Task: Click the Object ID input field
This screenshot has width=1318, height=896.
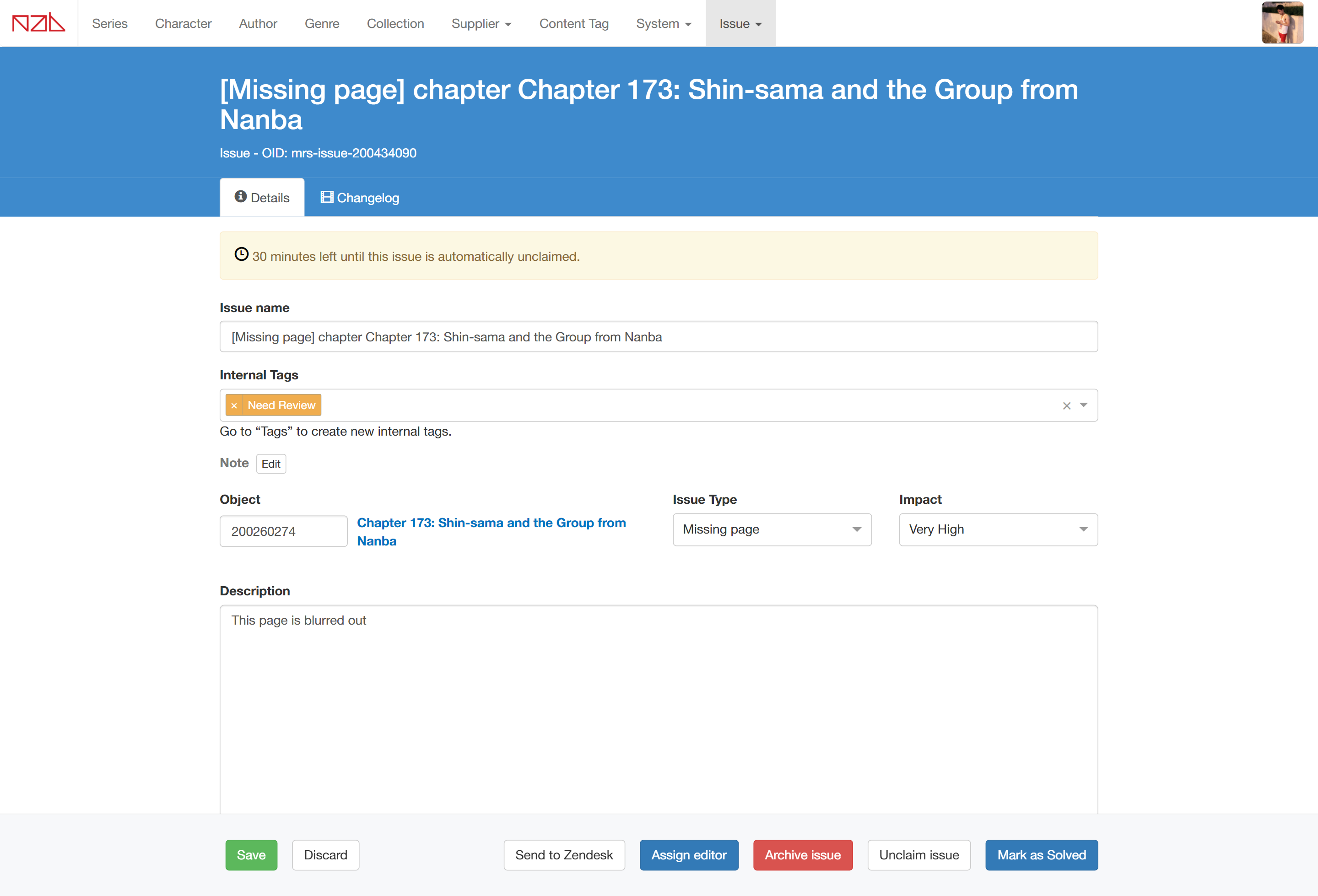Action: [283, 531]
